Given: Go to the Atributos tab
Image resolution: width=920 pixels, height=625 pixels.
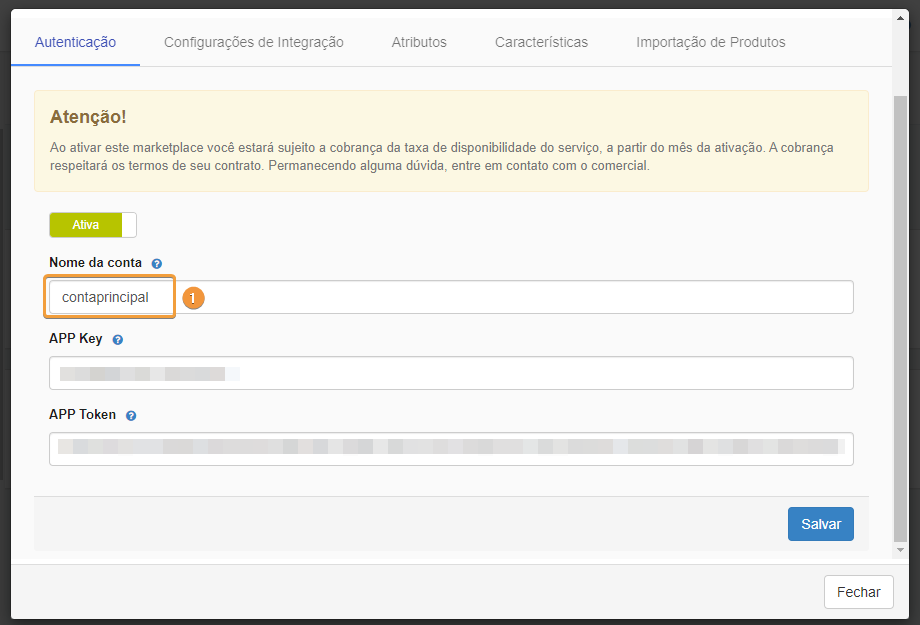Looking at the screenshot, I should pyautogui.click(x=419, y=42).
